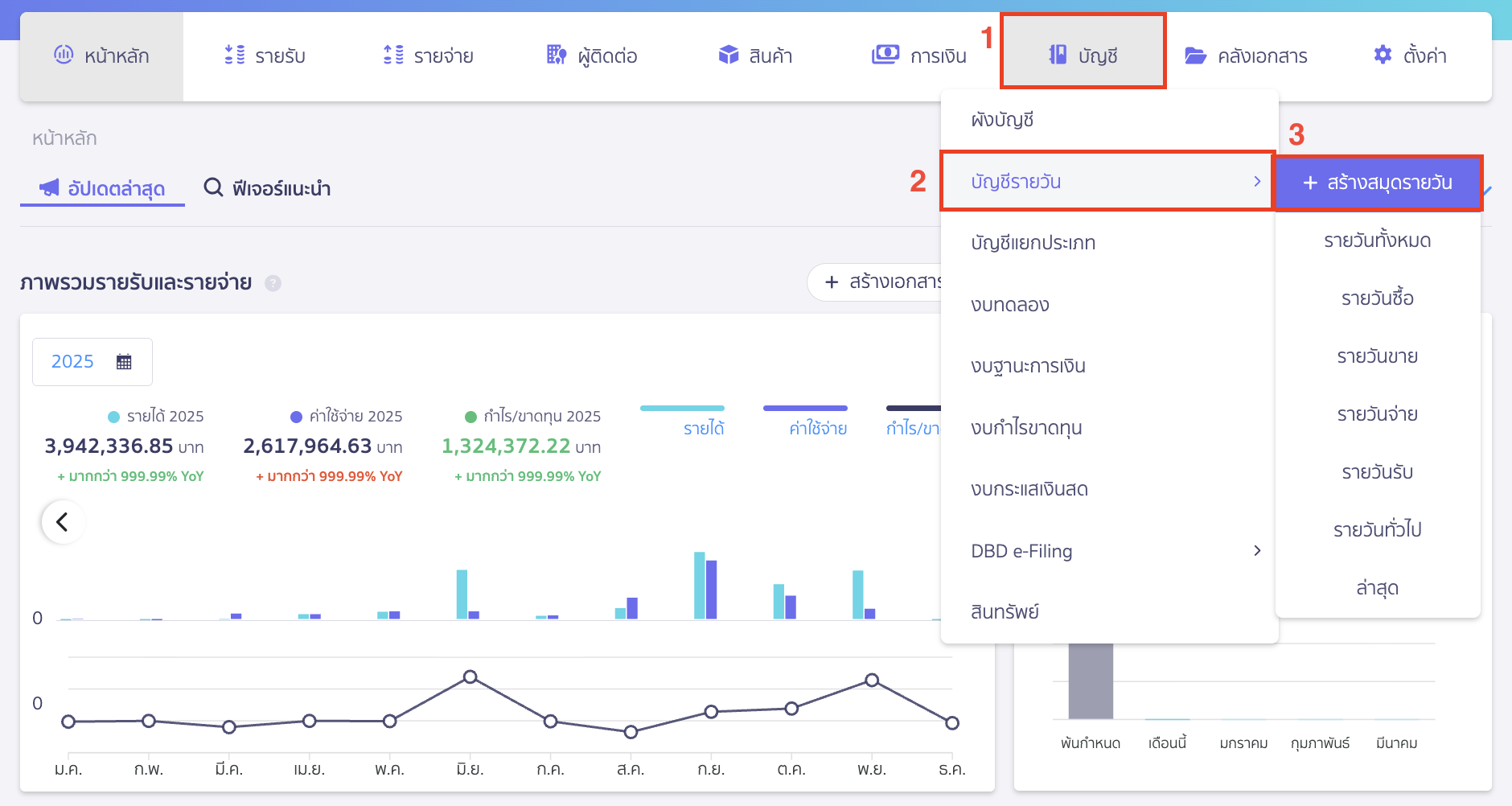Click the previous arrow on the chart
The width and height of the screenshot is (1512, 806).
pos(63,522)
